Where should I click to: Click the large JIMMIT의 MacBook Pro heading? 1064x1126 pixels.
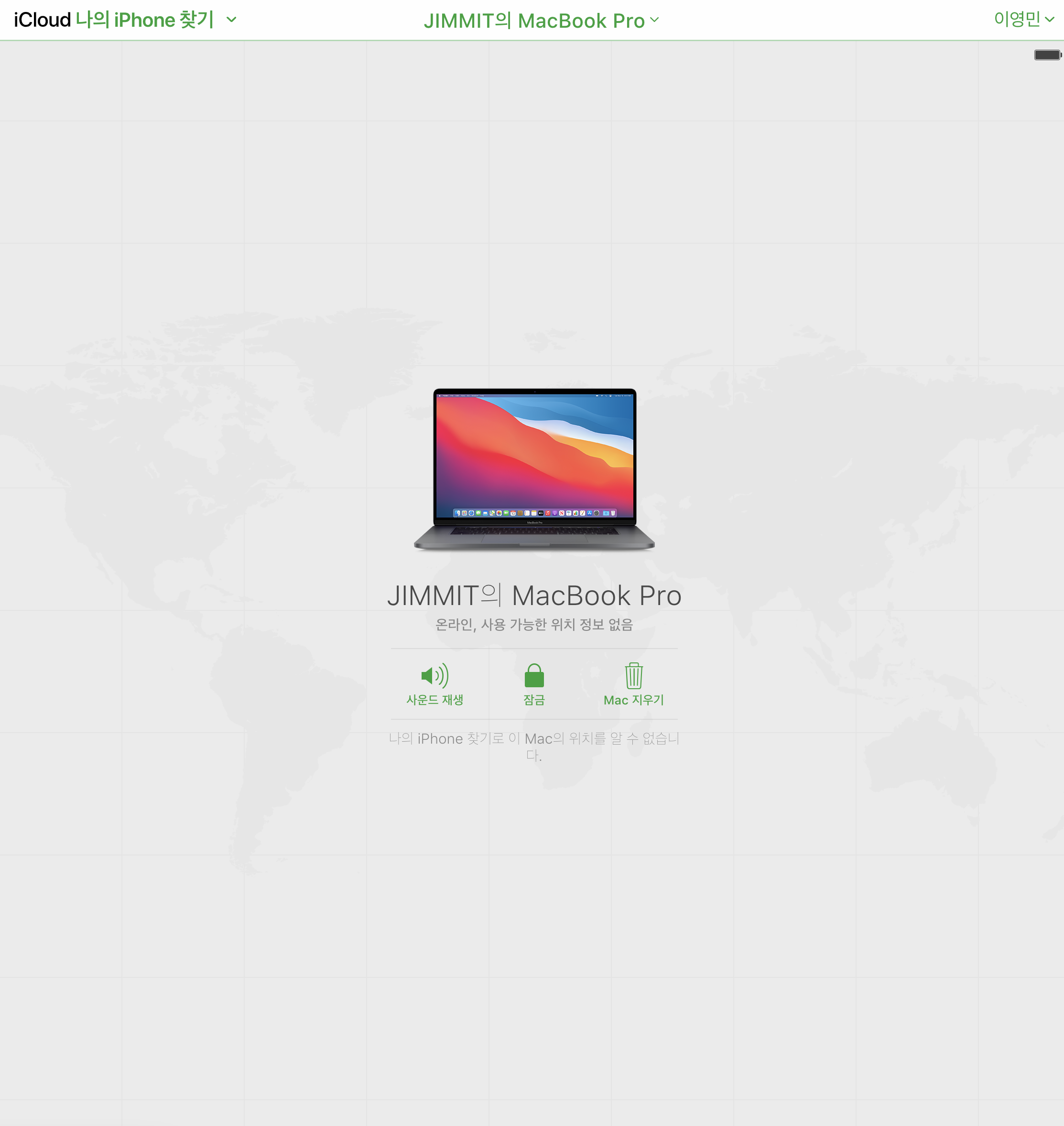[x=534, y=596]
